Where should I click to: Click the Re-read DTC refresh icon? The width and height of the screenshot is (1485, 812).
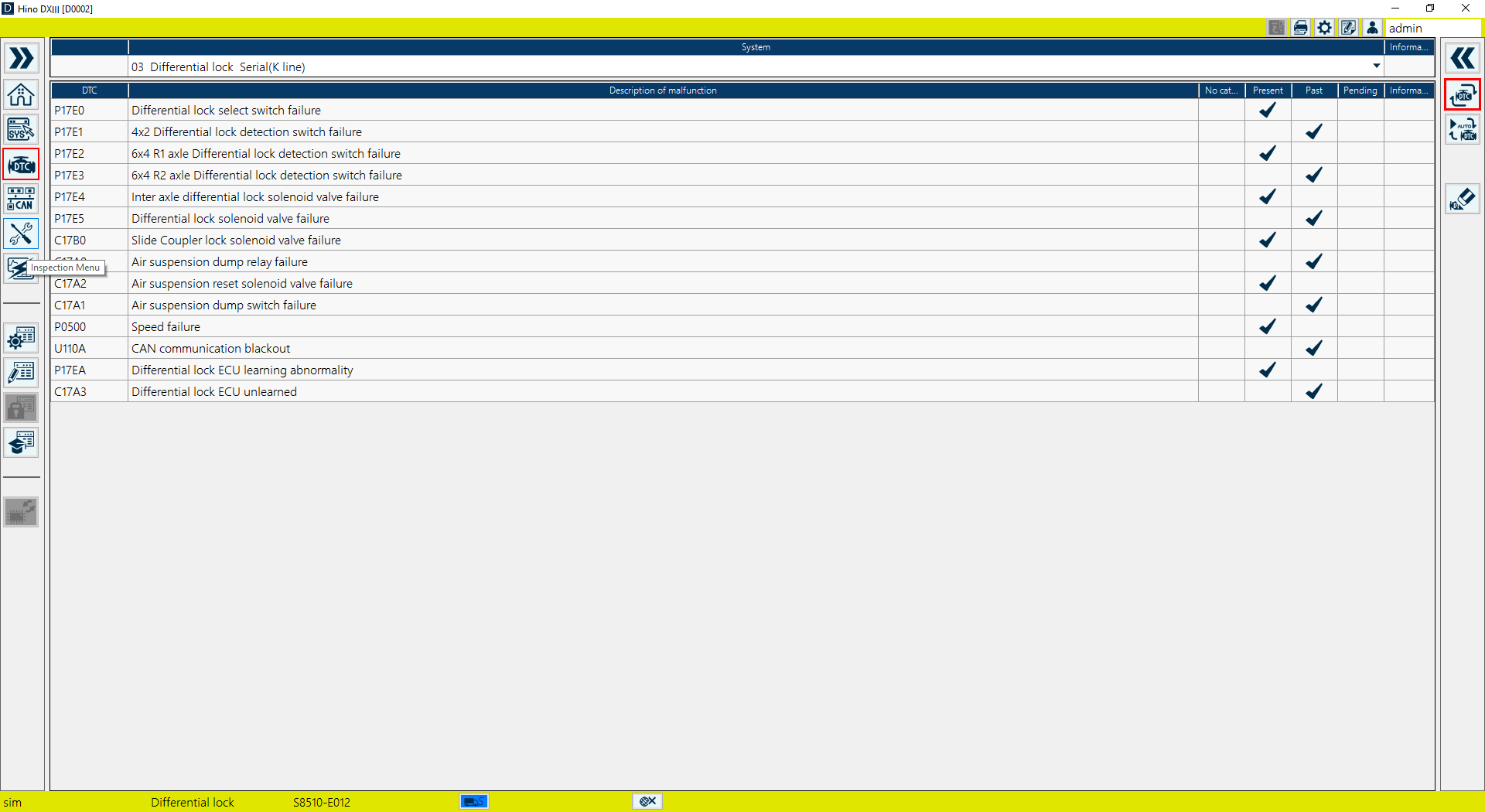click(1462, 94)
